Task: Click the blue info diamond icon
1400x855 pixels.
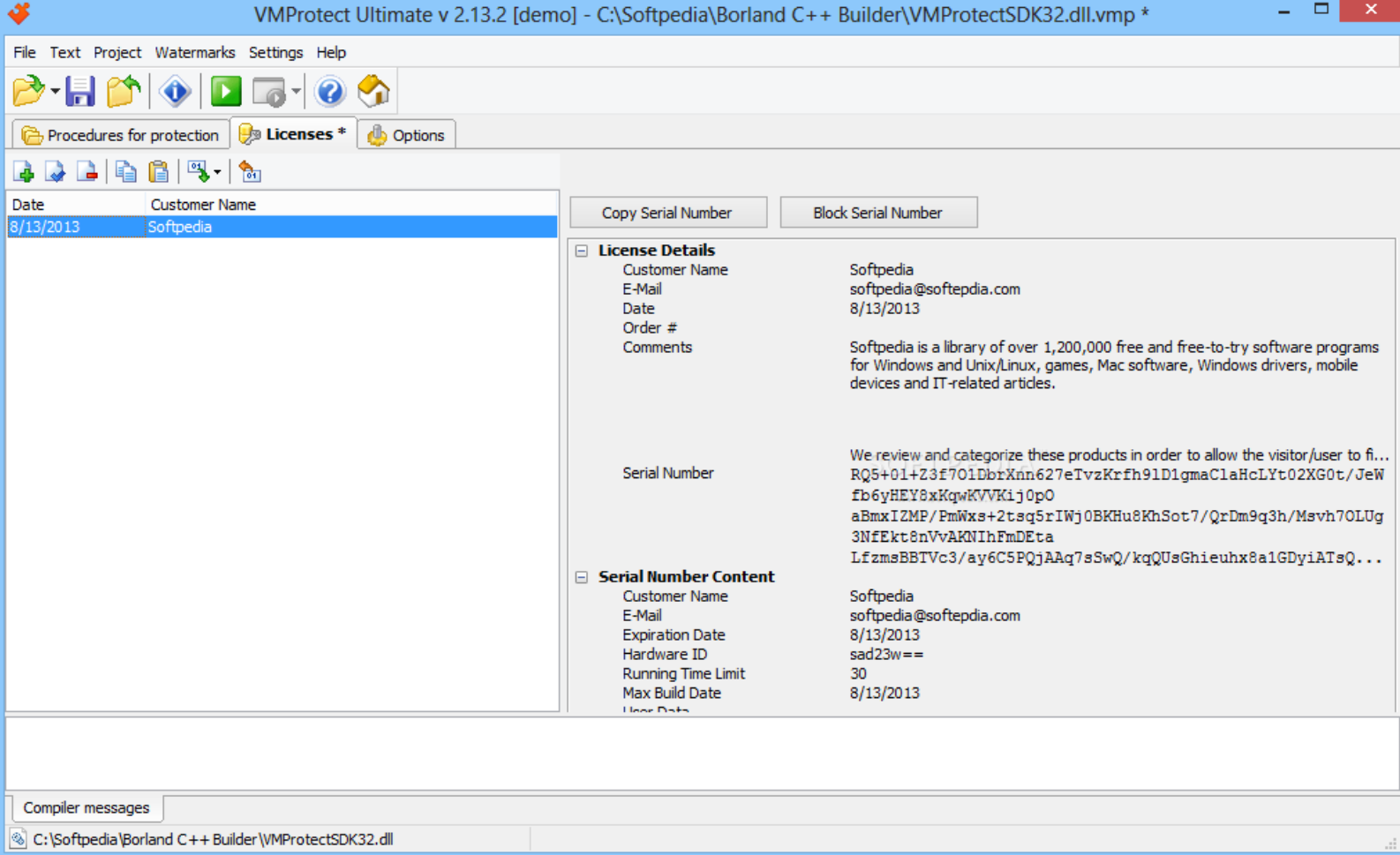Action: (x=175, y=91)
